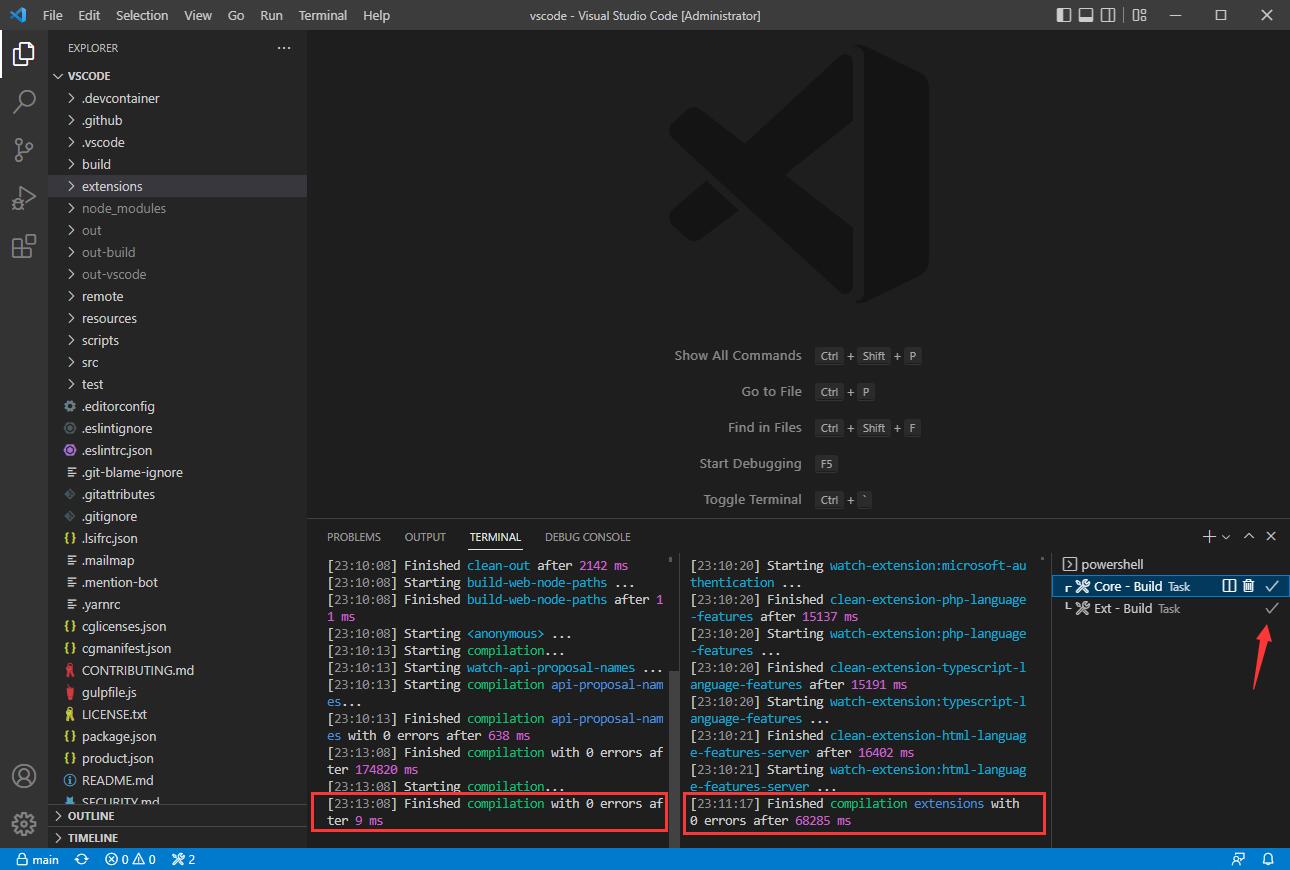Click the feedback icon in status bar
Image resolution: width=1290 pixels, height=870 pixels.
1239,859
